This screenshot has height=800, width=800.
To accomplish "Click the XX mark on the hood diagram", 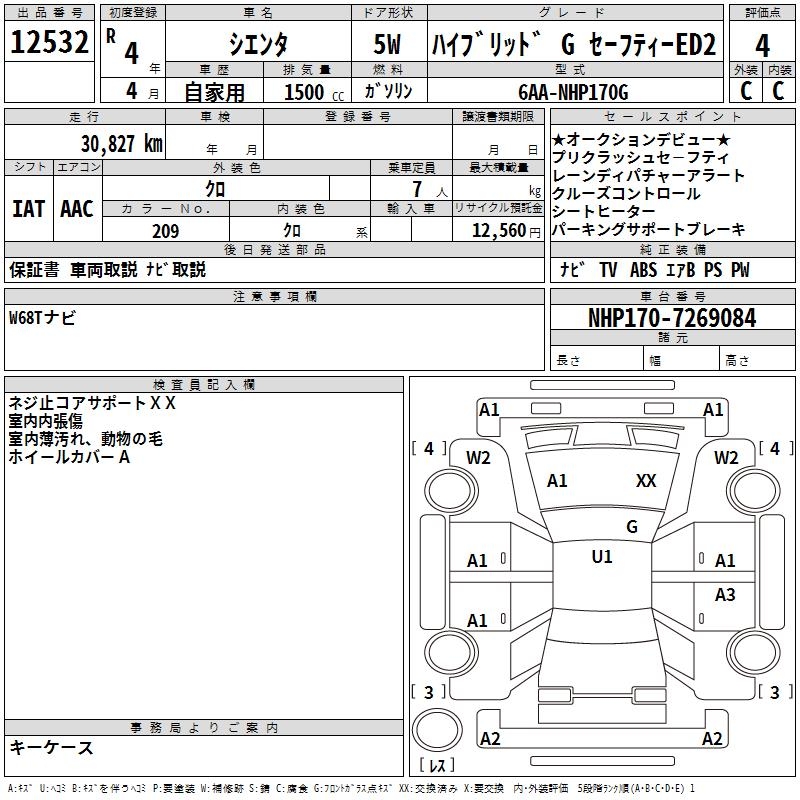I will (x=646, y=481).
